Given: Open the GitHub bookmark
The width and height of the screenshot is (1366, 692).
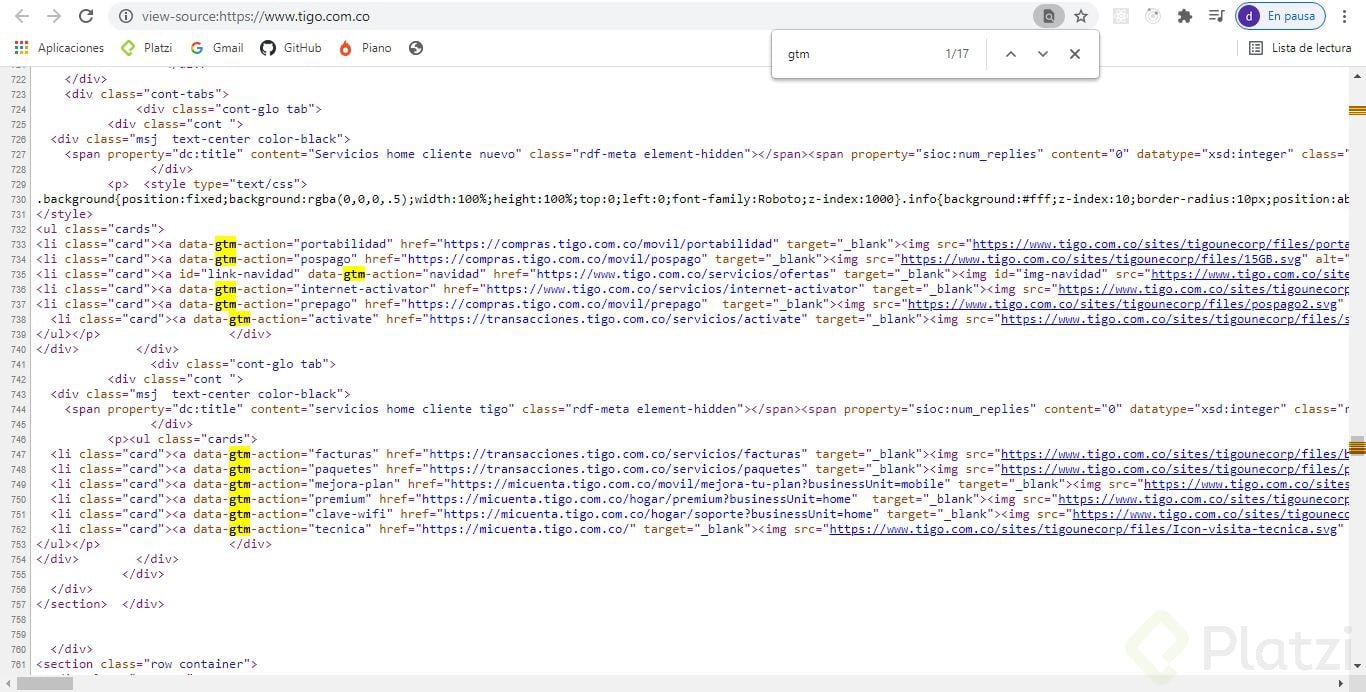Looking at the screenshot, I should (x=291, y=48).
